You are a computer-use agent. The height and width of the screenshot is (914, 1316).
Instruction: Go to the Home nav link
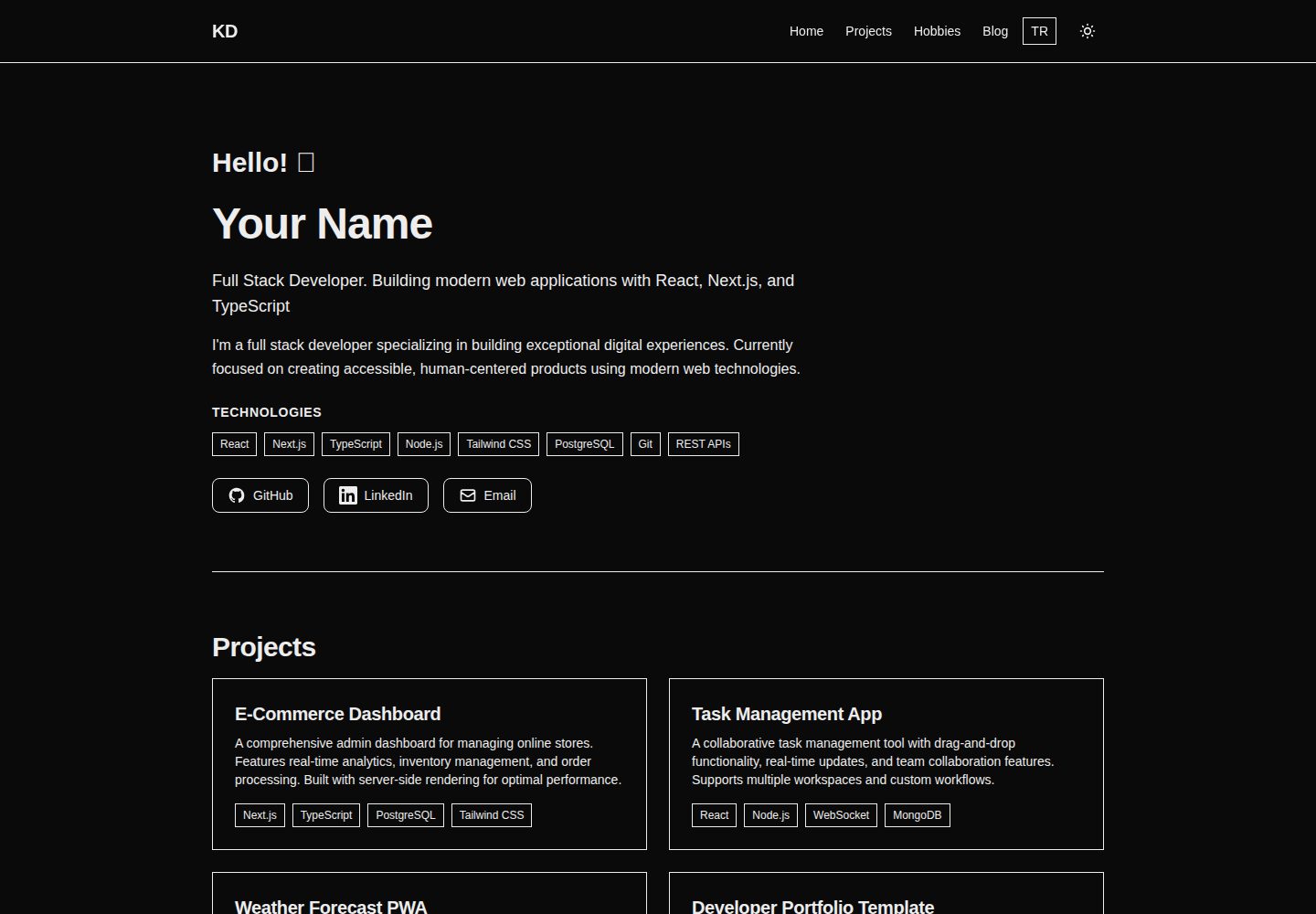point(806,31)
